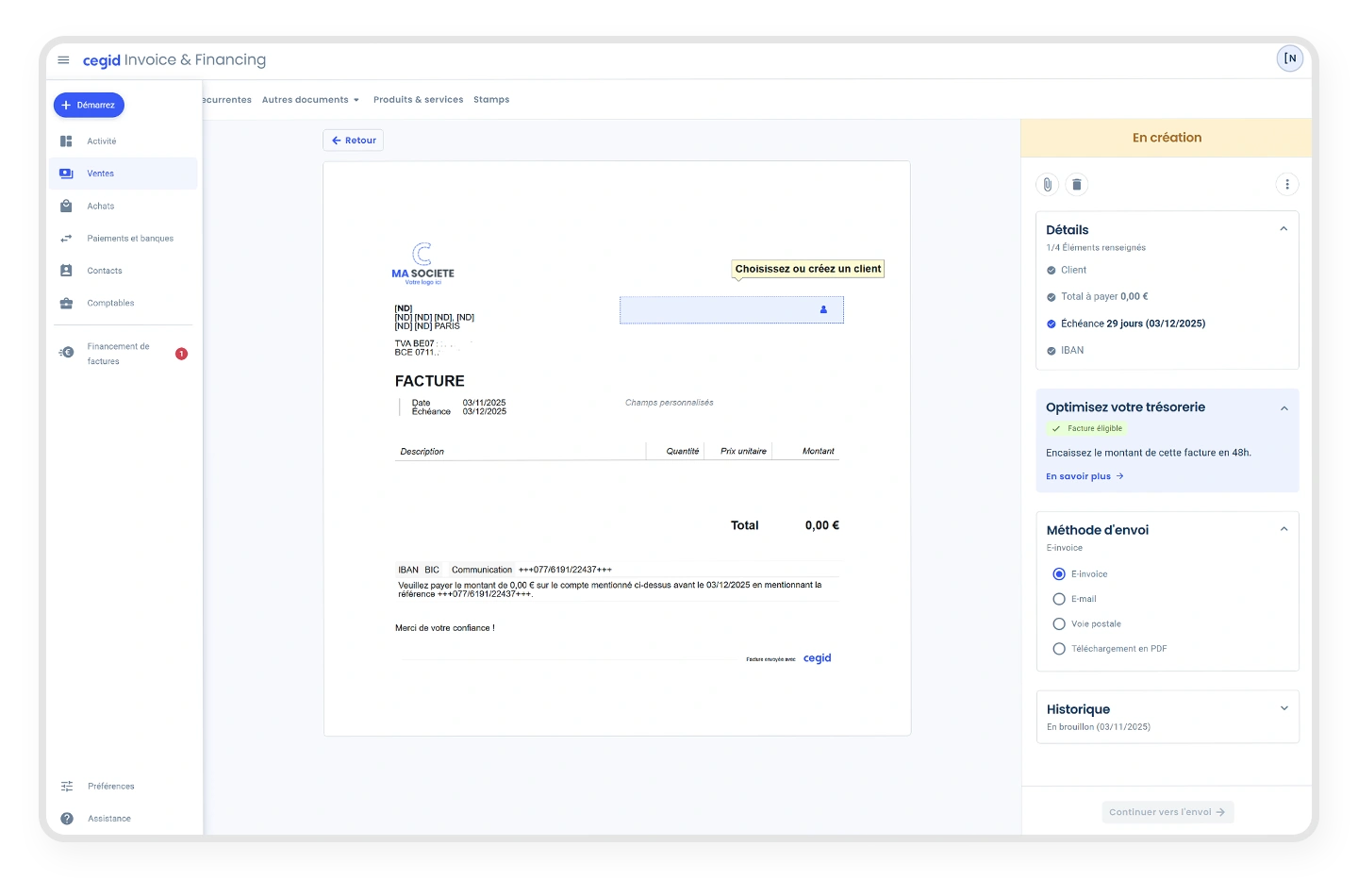
Task: Open Achats from the sidebar
Action: pos(101,207)
